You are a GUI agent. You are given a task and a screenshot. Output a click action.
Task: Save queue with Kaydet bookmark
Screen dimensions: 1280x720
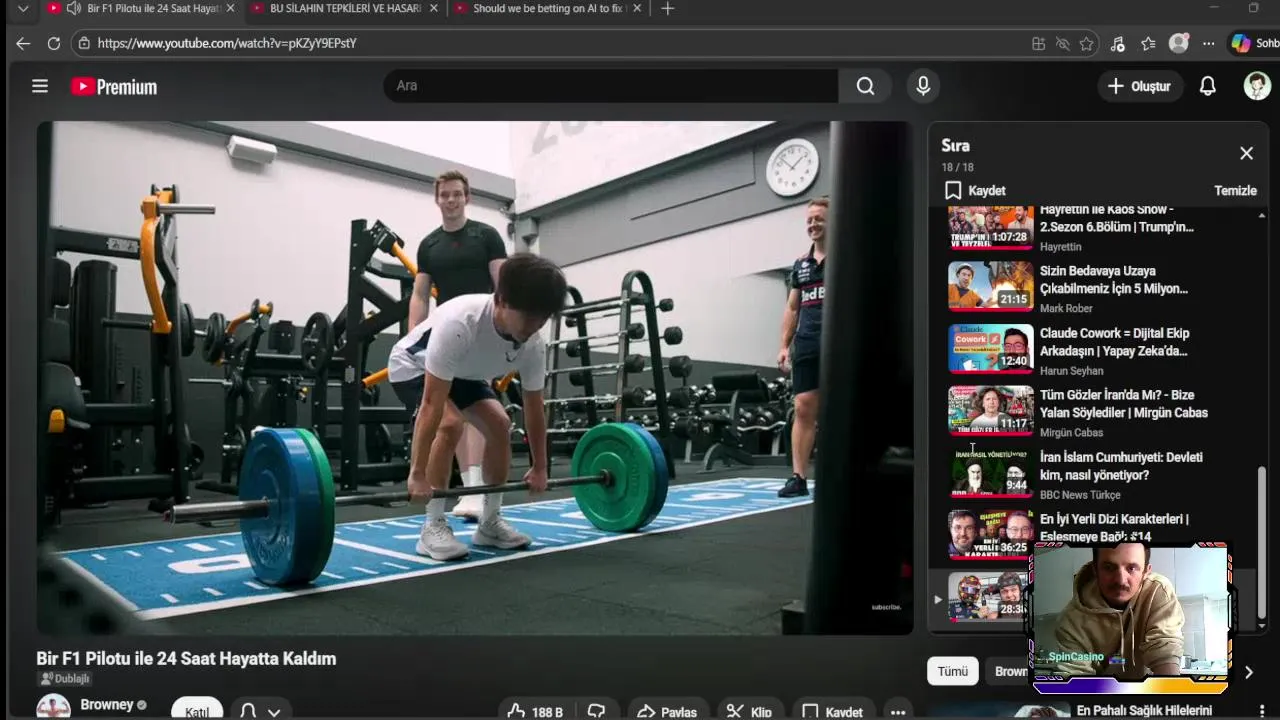[974, 190]
